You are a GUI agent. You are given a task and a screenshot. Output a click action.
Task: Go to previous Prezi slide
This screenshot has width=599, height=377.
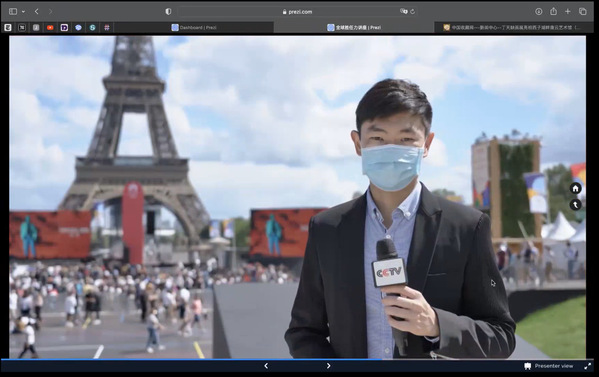[x=266, y=366]
